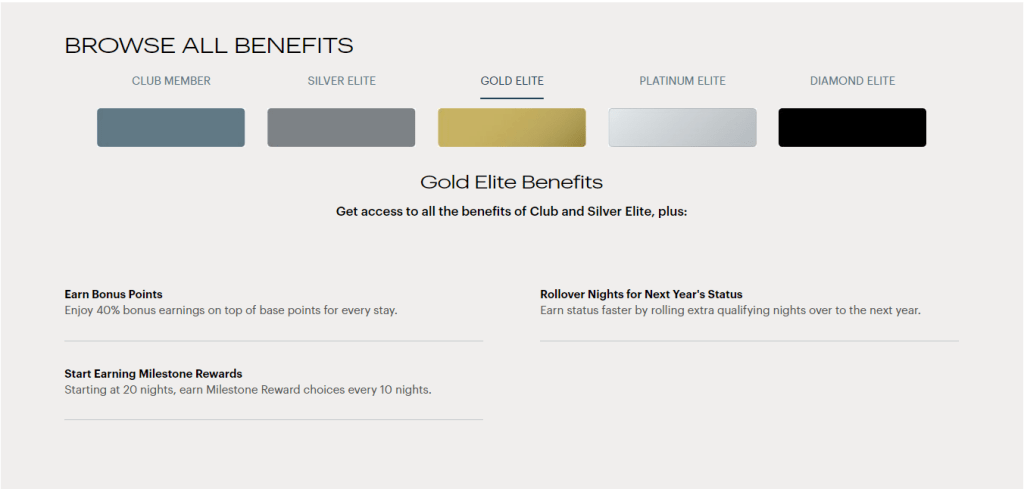Screen dimensions: 1024x489
Task: Open the Platinum Elite tab
Action: coord(682,81)
